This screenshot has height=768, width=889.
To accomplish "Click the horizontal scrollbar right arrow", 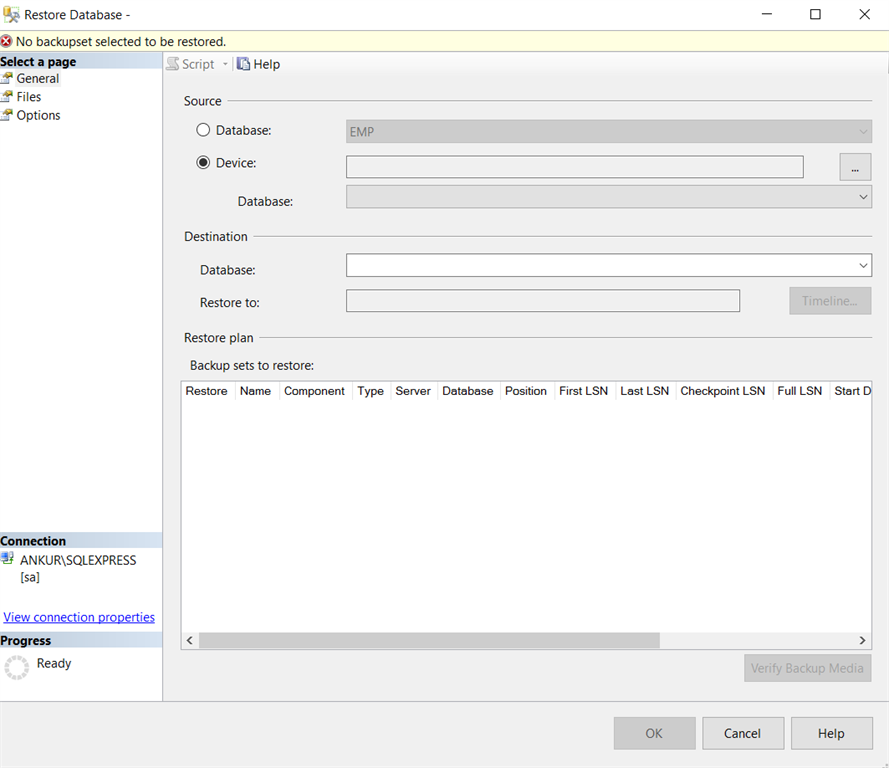I will (861, 640).
